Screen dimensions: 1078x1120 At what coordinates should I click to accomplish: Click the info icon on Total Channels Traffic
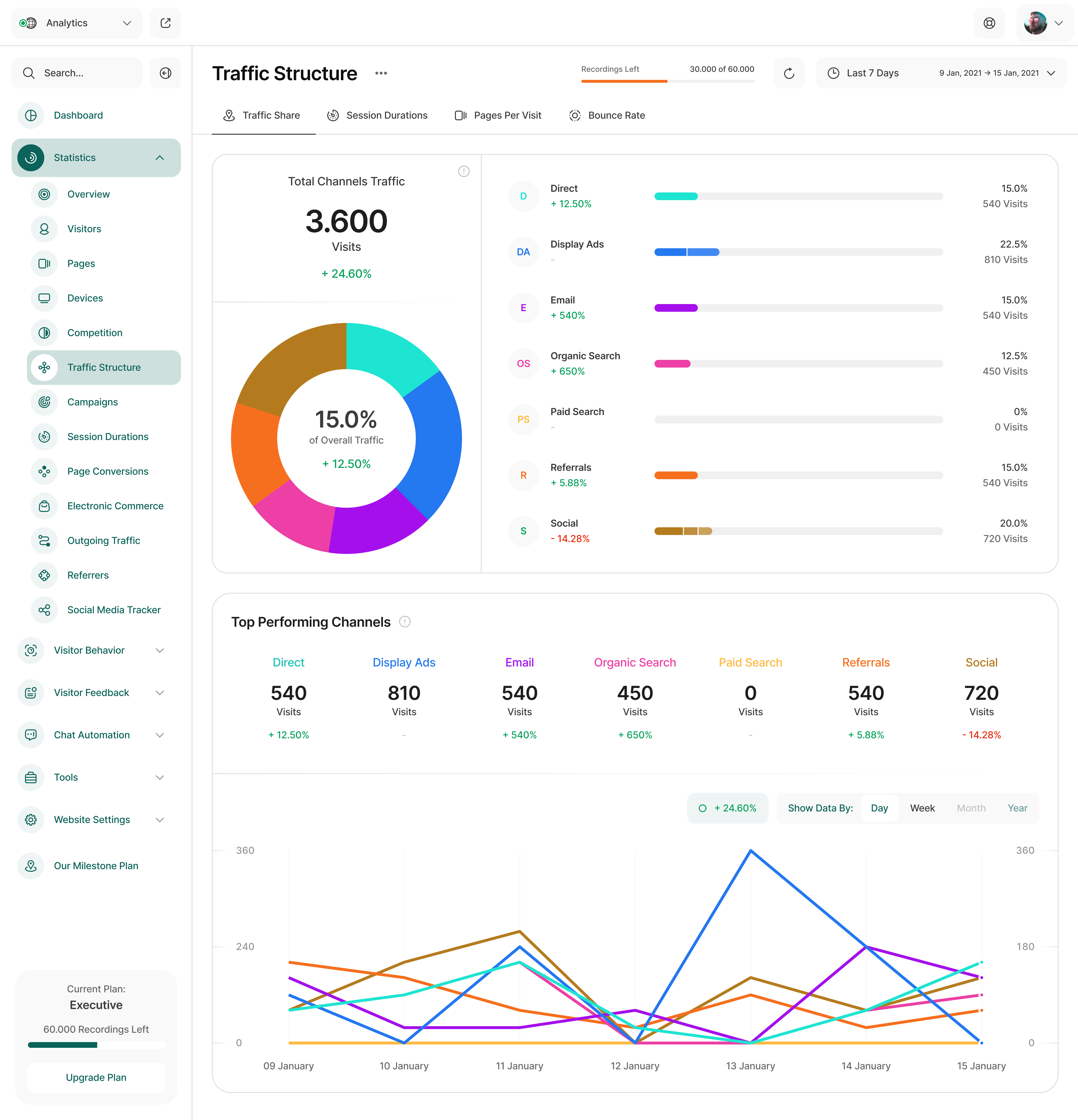[464, 171]
